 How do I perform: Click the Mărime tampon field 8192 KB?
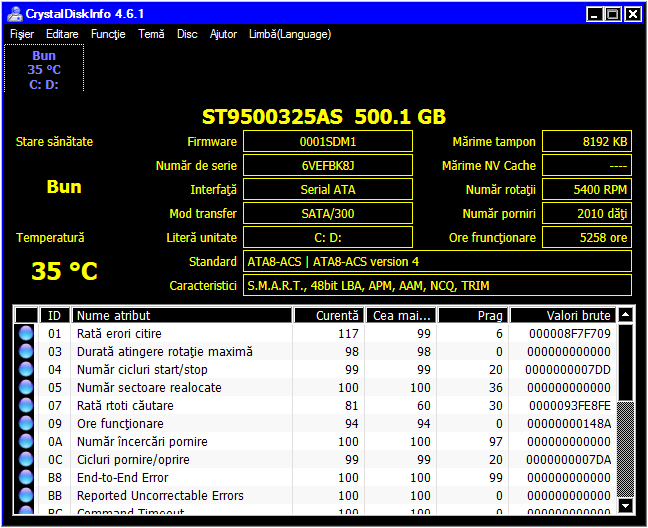pyautogui.click(x=587, y=142)
